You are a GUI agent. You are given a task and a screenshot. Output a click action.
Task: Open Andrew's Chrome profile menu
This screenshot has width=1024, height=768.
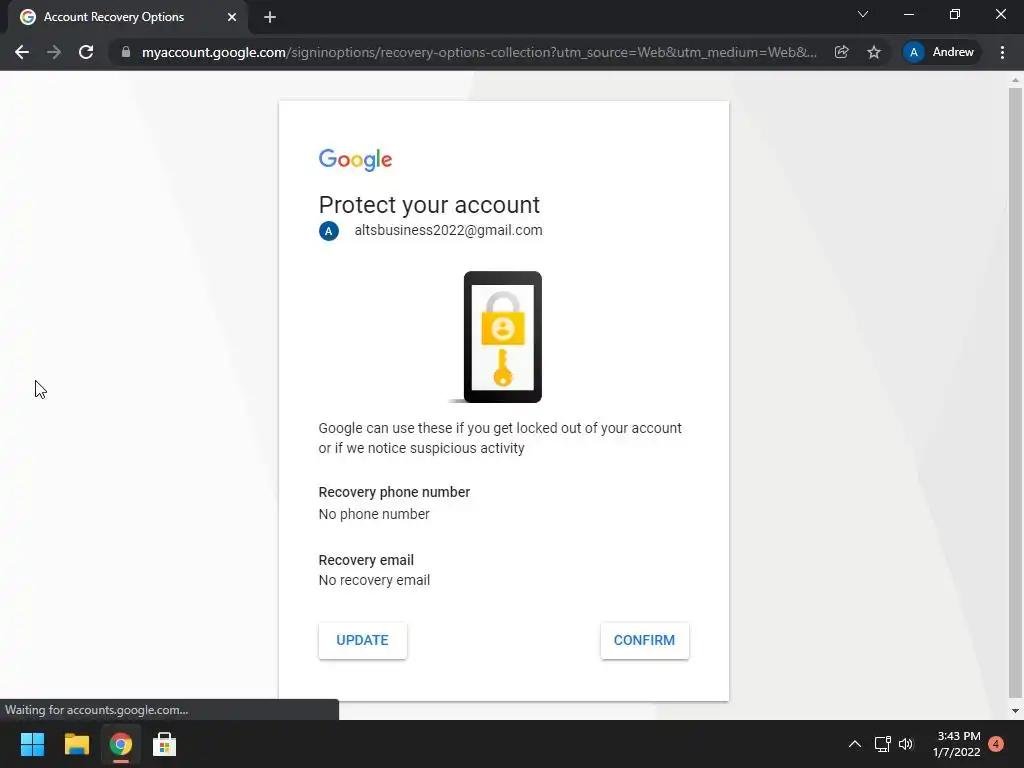pos(940,52)
